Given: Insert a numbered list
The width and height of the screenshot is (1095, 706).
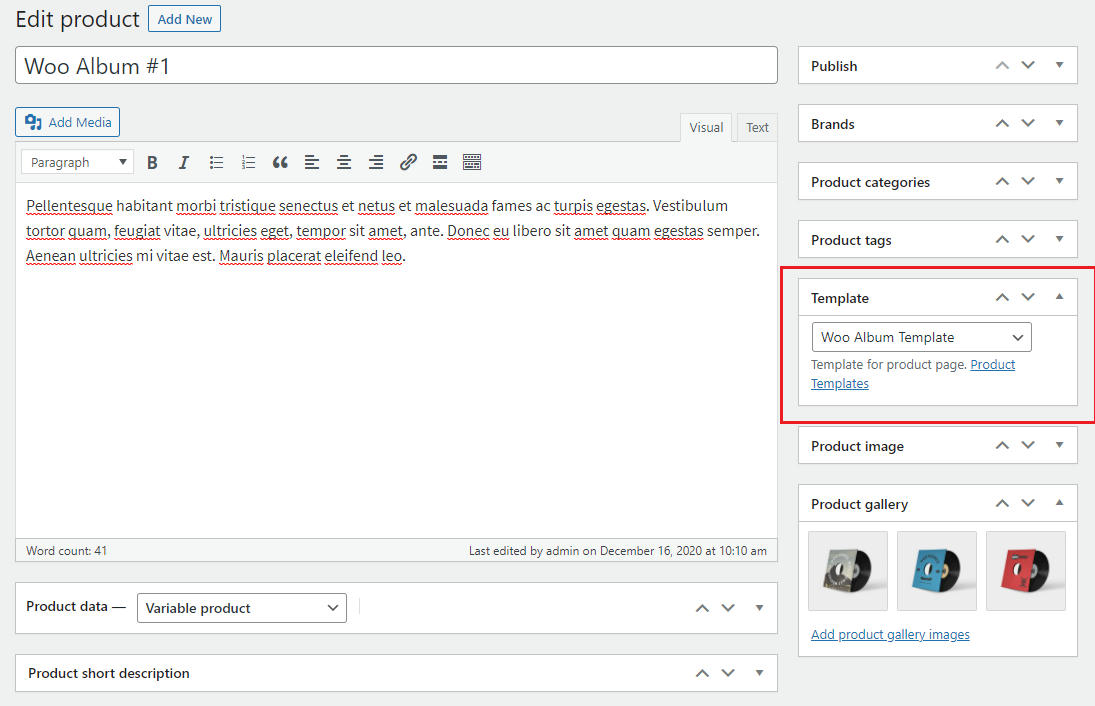Looking at the screenshot, I should point(248,163).
